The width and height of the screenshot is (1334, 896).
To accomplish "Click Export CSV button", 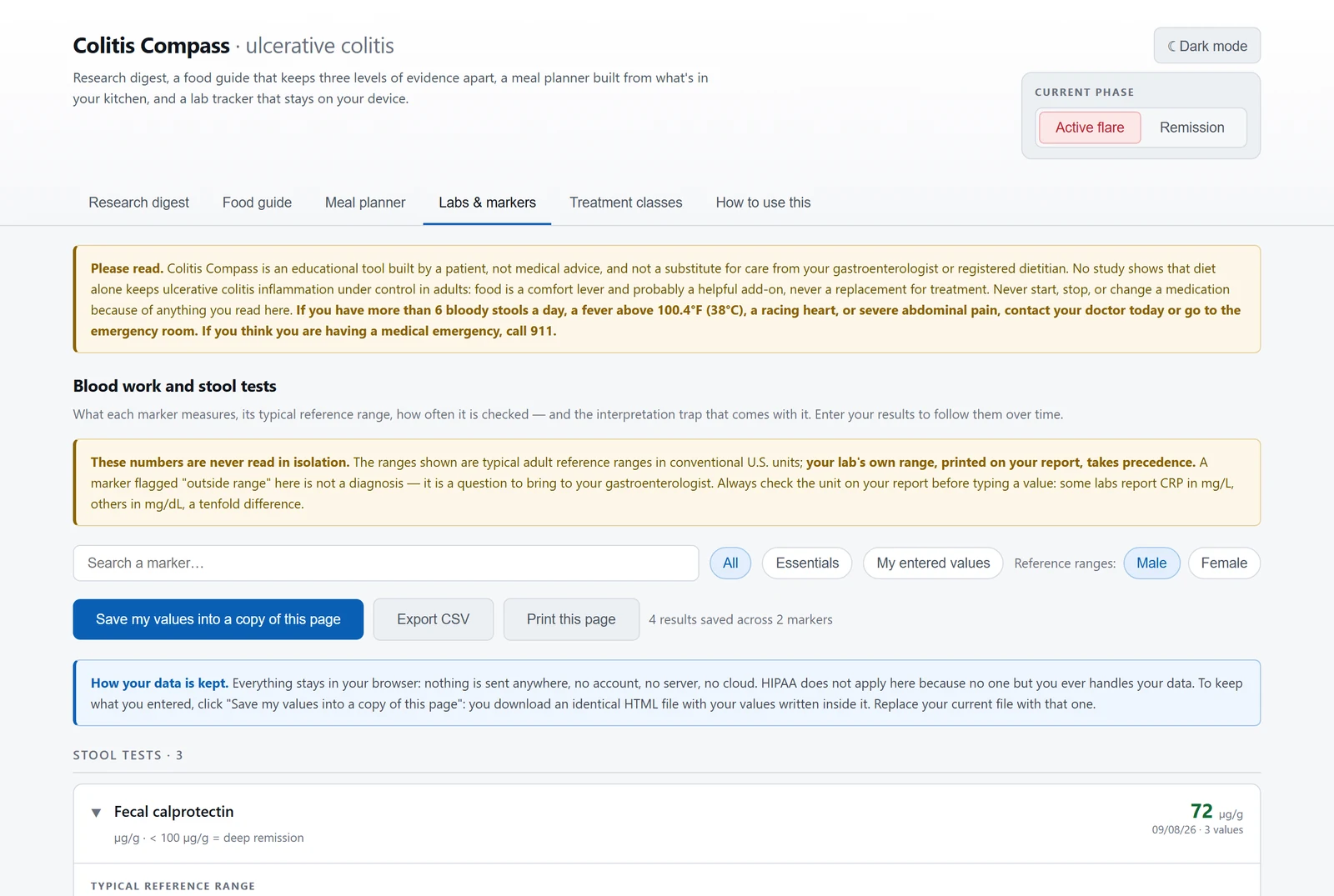I will [434, 619].
